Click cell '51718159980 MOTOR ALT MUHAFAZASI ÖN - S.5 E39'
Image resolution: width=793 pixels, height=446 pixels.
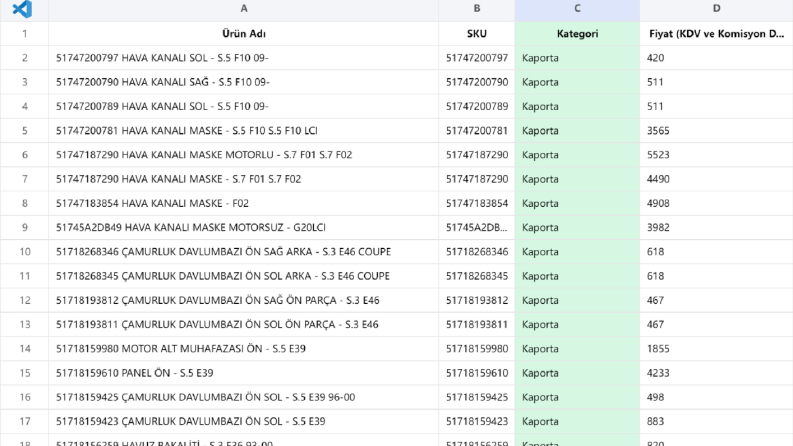pyautogui.click(x=244, y=348)
